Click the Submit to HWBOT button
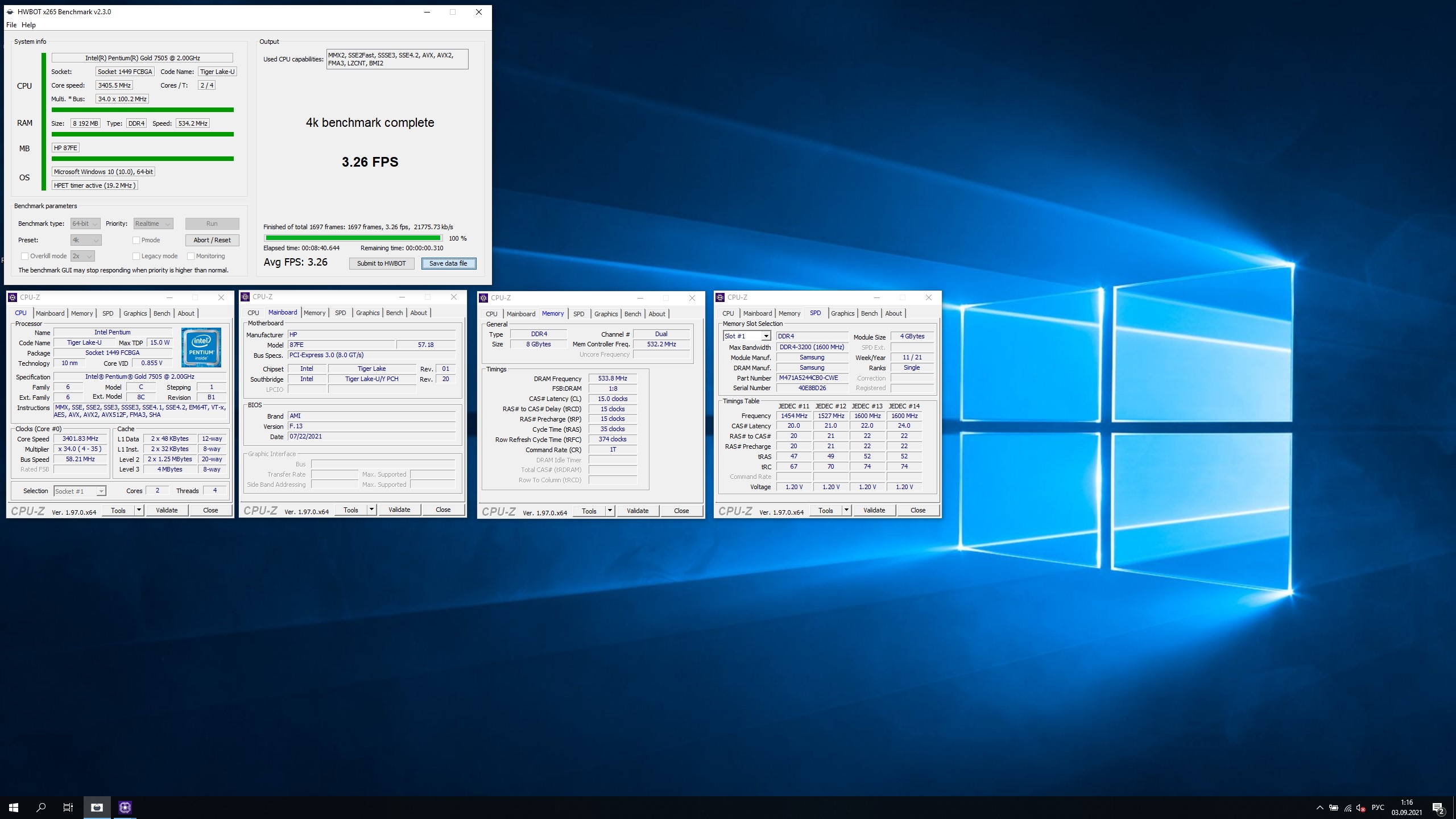The width and height of the screenshot is (1456, 819). 382,263
